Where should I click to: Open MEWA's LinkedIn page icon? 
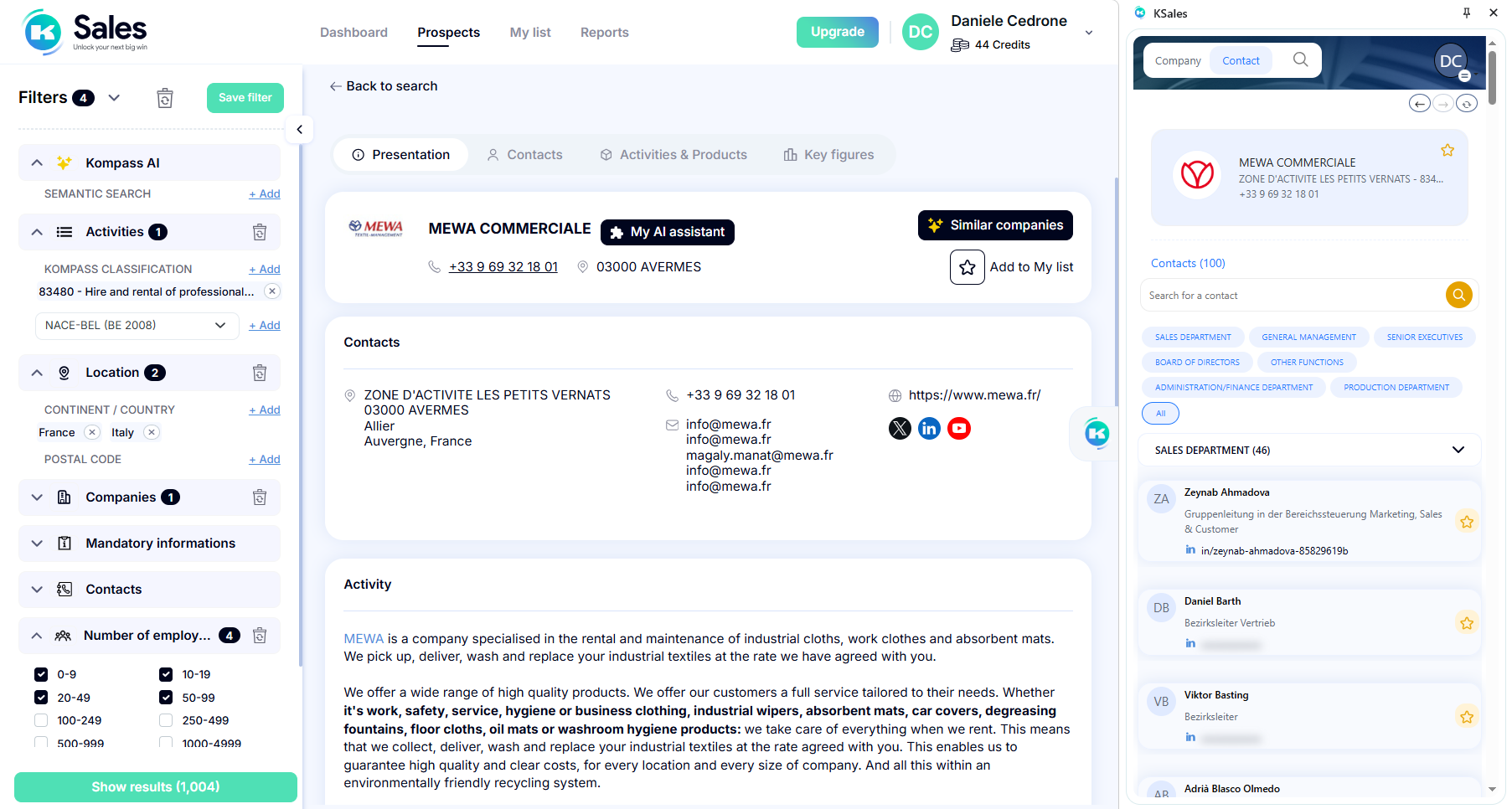tap(929, 429)
